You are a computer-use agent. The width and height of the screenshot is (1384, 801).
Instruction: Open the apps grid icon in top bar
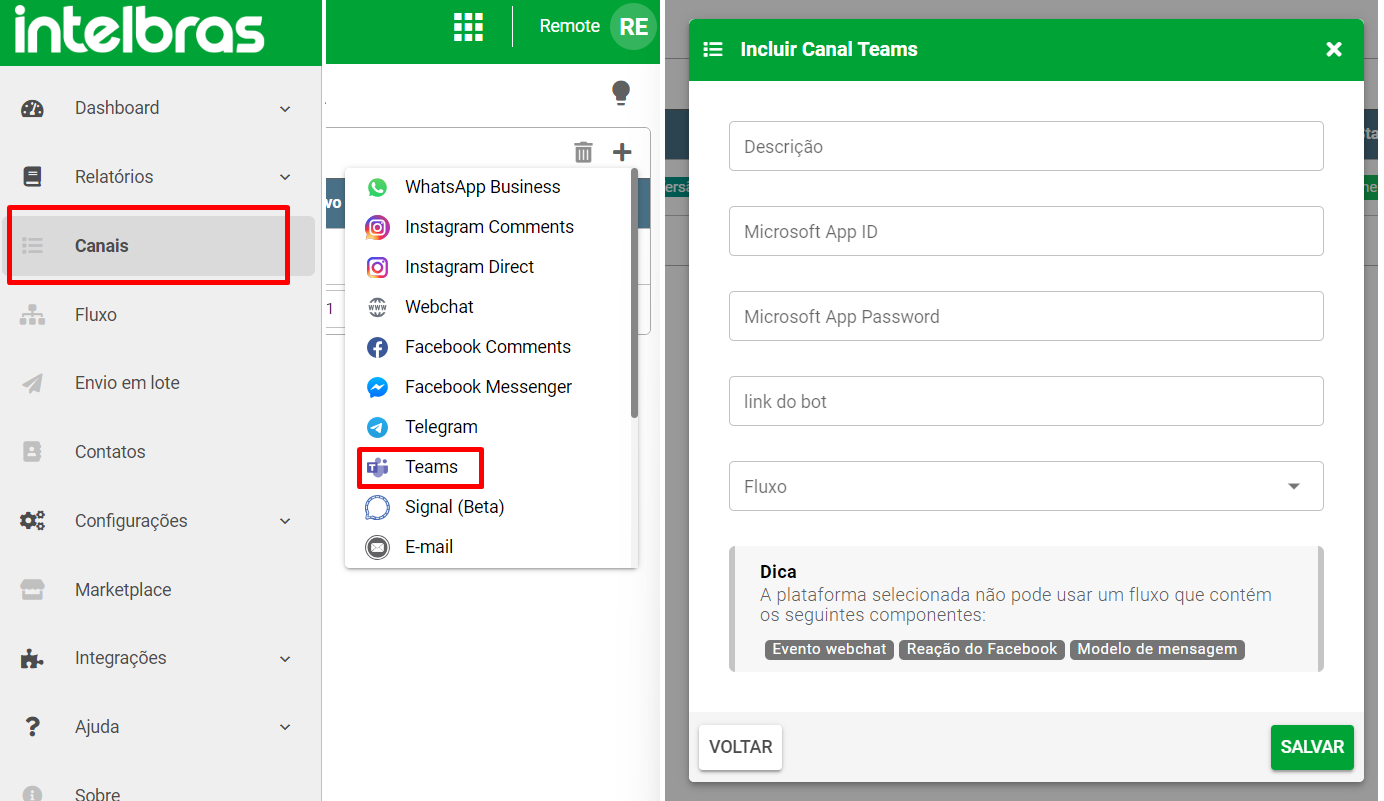pos(468,27)
